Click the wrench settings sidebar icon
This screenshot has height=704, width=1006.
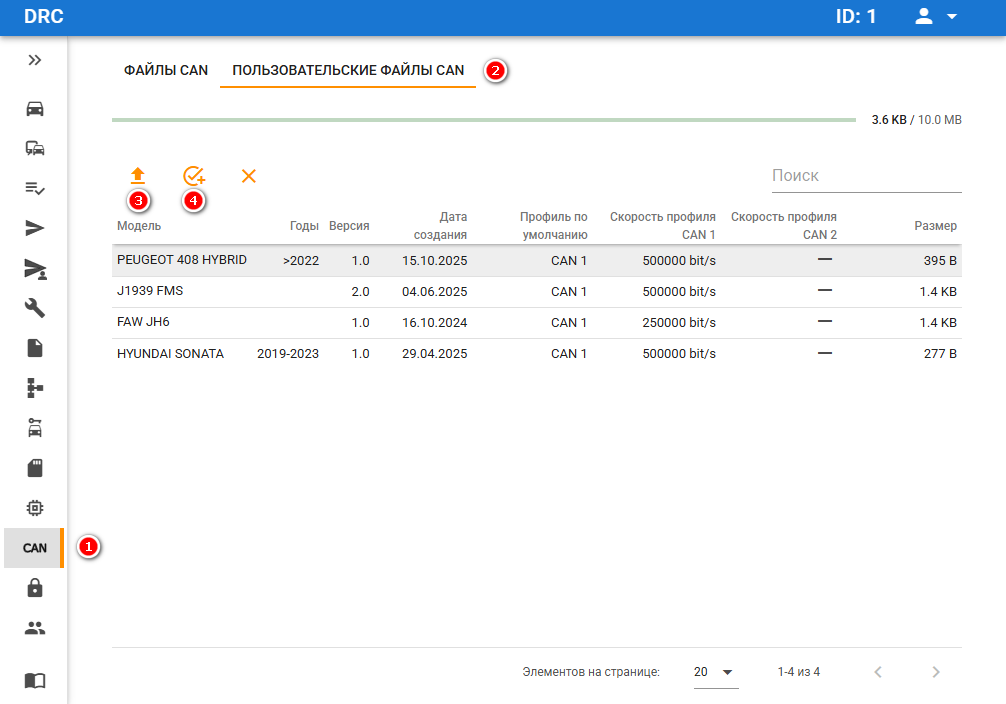tap(35, 308)
